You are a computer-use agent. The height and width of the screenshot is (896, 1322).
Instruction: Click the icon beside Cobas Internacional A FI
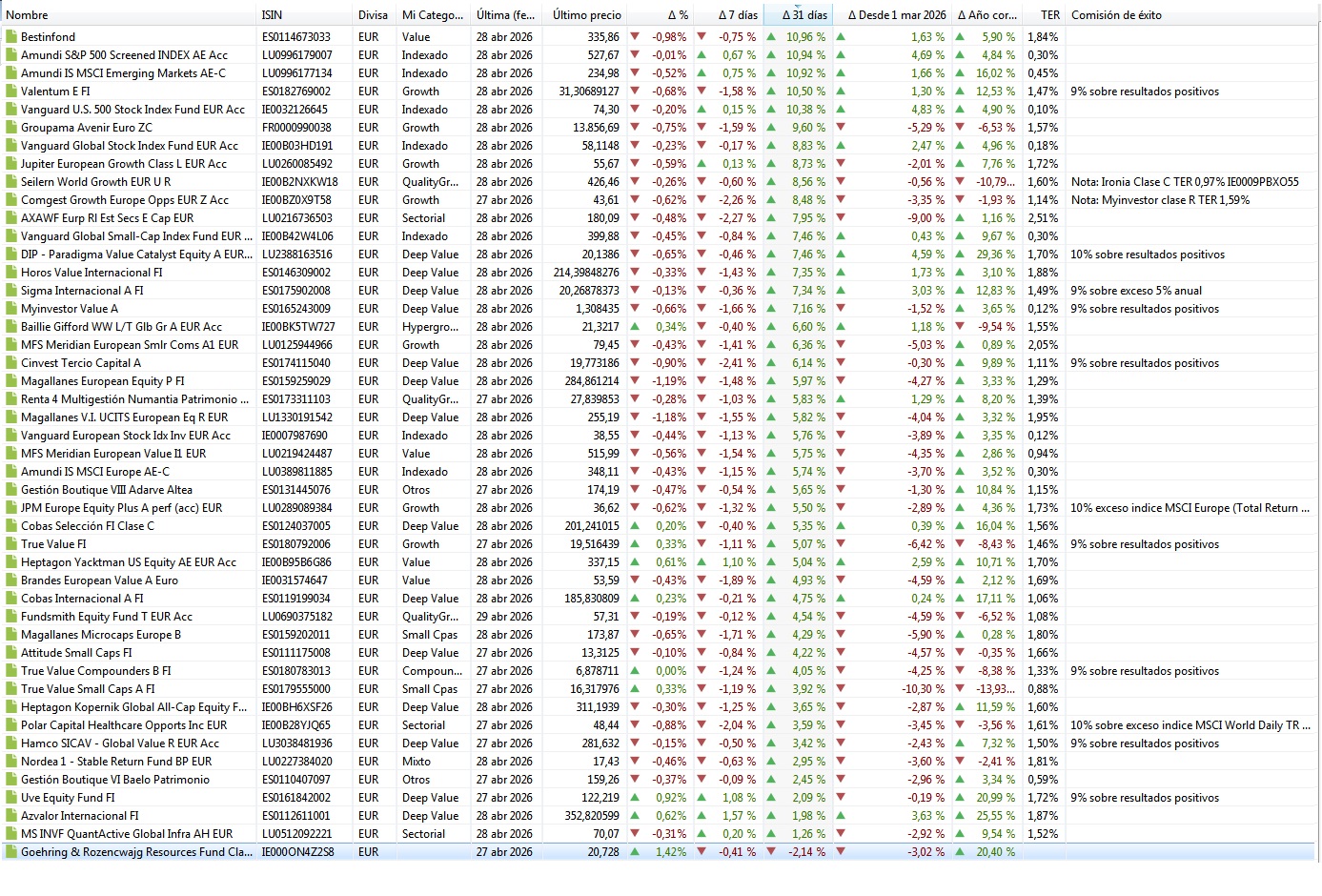pos(11,599)
